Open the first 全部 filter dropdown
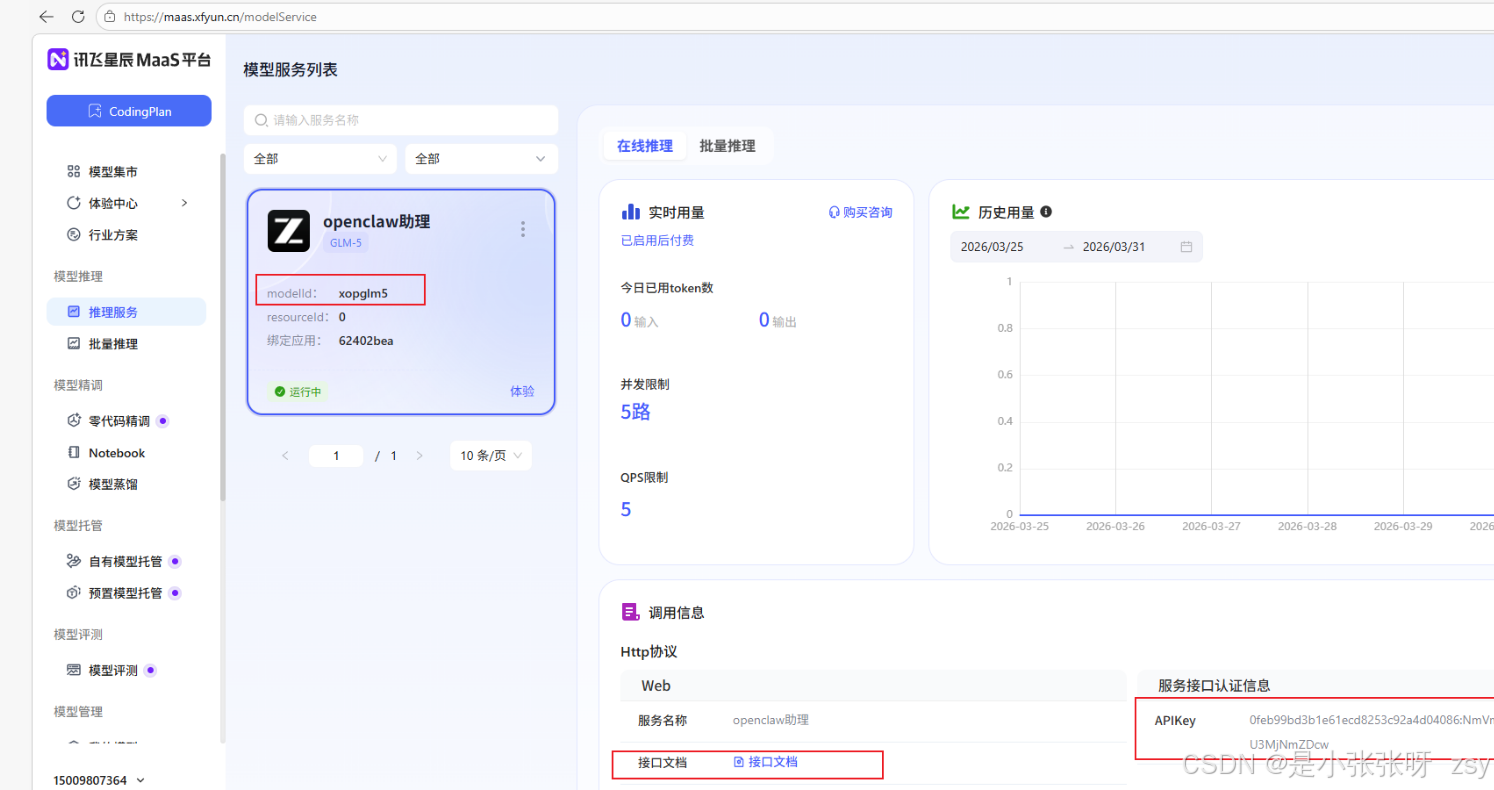This screenshot has width=1494, height=790. click(320, 159)
